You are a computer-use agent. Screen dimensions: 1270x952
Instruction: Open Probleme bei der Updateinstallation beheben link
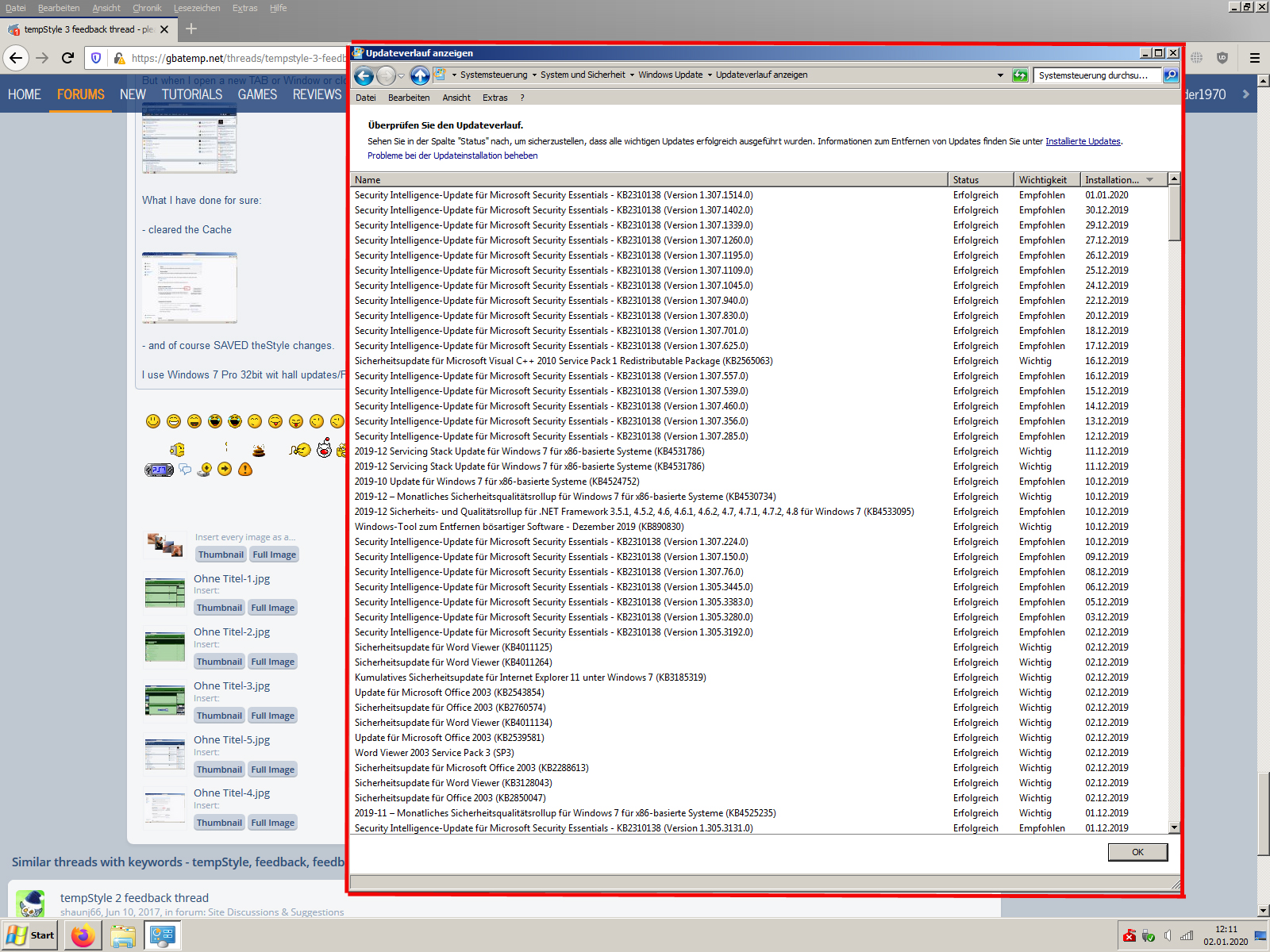point(452,155)
